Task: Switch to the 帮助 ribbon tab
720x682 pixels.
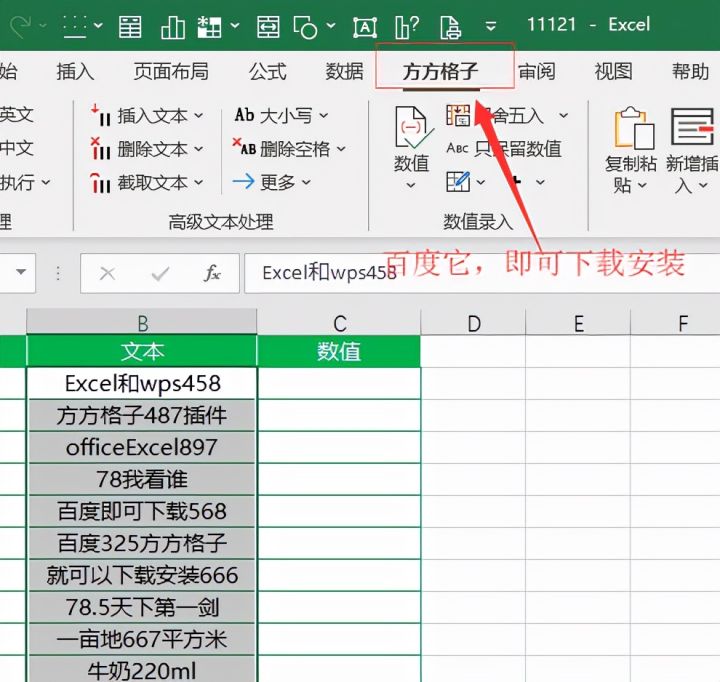Action: click(690, 72)
